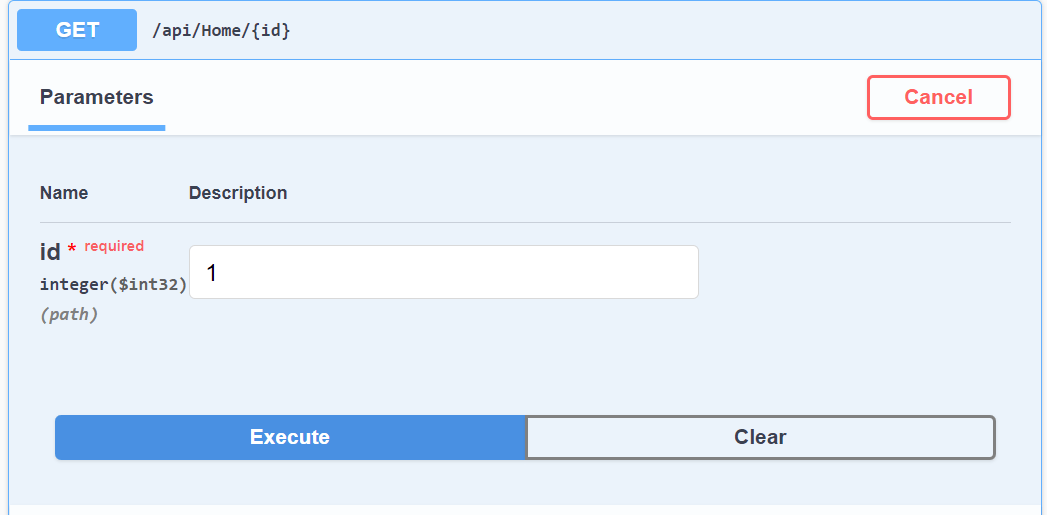Click the divider line below column headers
This screenshot has width=1047, height=515.
click(x=525, y=222)
